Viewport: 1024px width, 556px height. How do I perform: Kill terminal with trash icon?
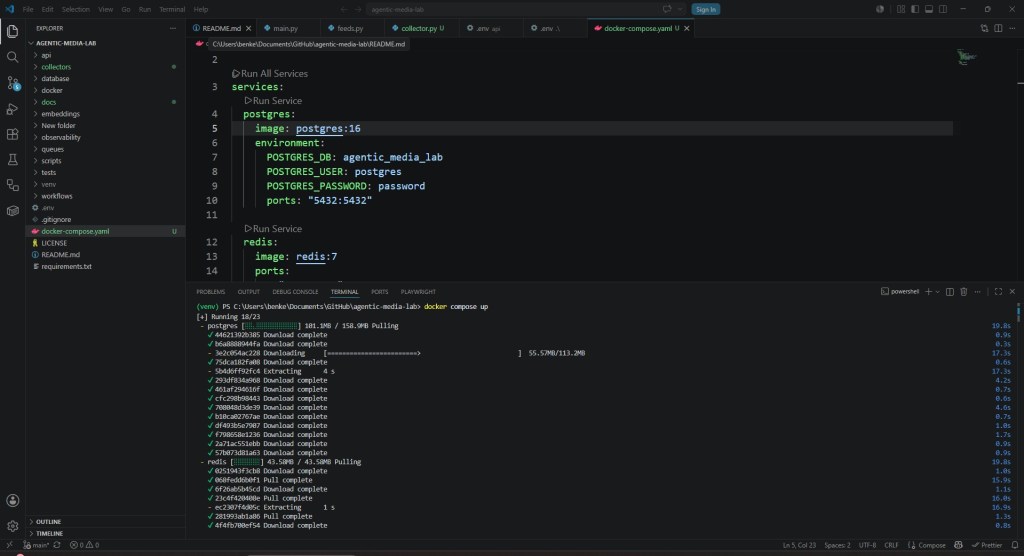pos(963,291)
